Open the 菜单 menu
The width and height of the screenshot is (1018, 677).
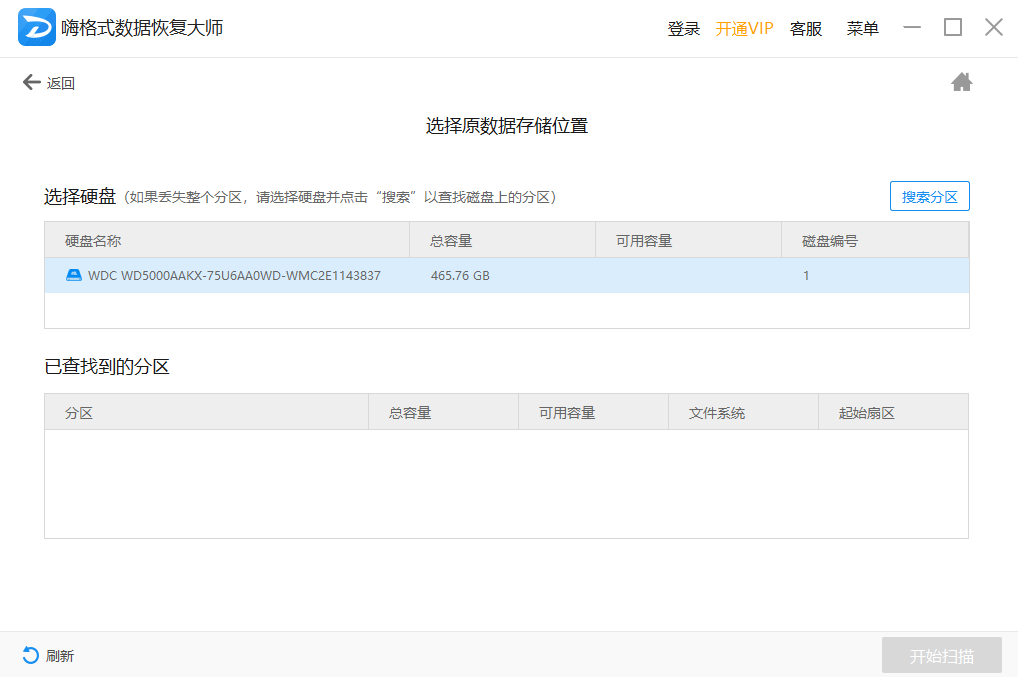coord(862,28)
